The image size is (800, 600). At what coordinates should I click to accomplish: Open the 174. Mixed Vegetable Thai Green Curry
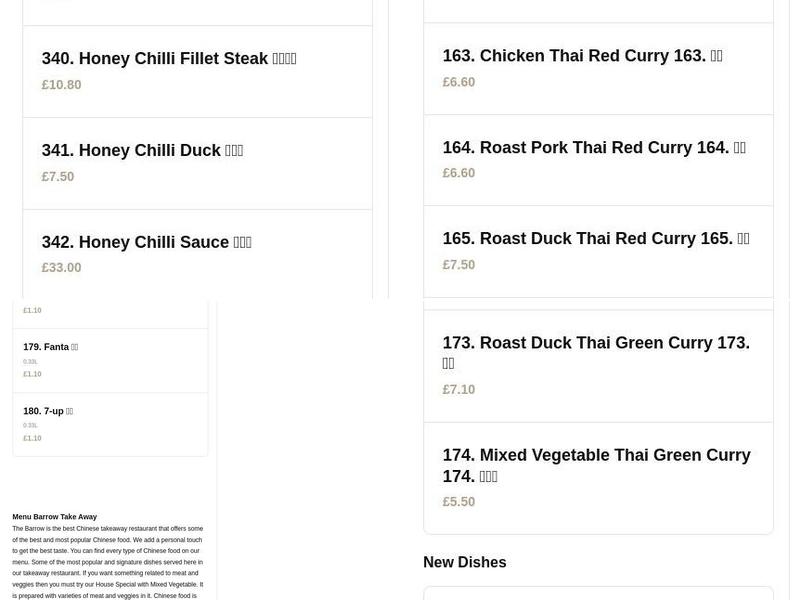click(596, 465)
